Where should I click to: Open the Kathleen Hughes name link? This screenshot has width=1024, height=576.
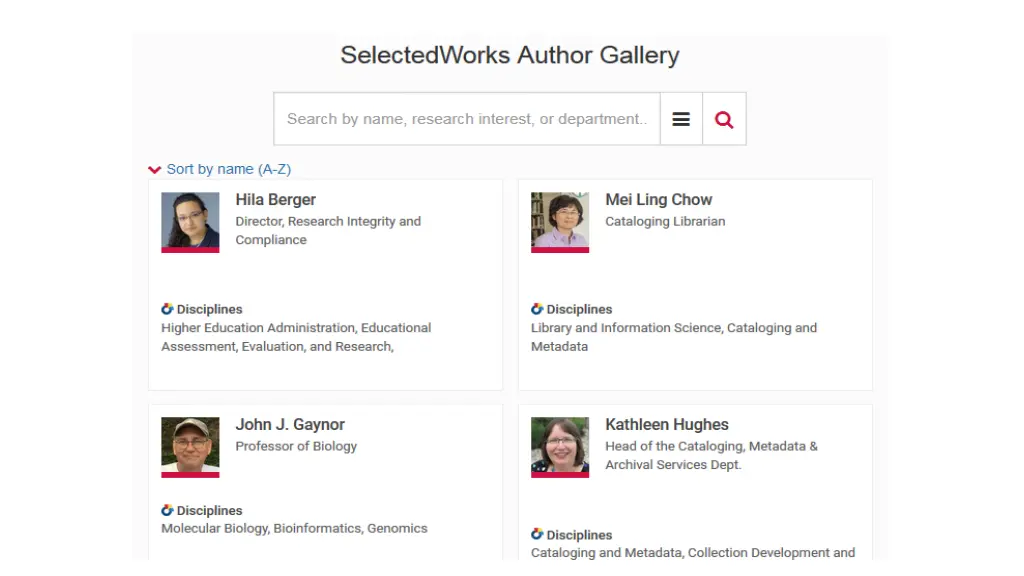click(x=667, y=424)
